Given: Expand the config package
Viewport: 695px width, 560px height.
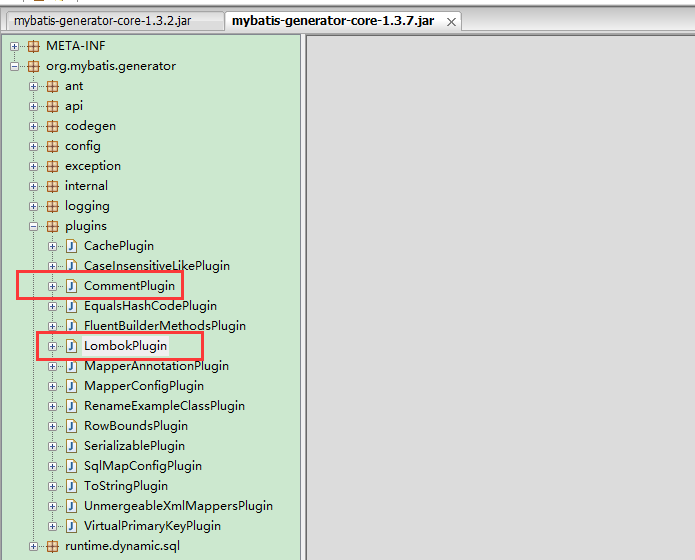Looking at the screenshot, I should tap(33, 146).
